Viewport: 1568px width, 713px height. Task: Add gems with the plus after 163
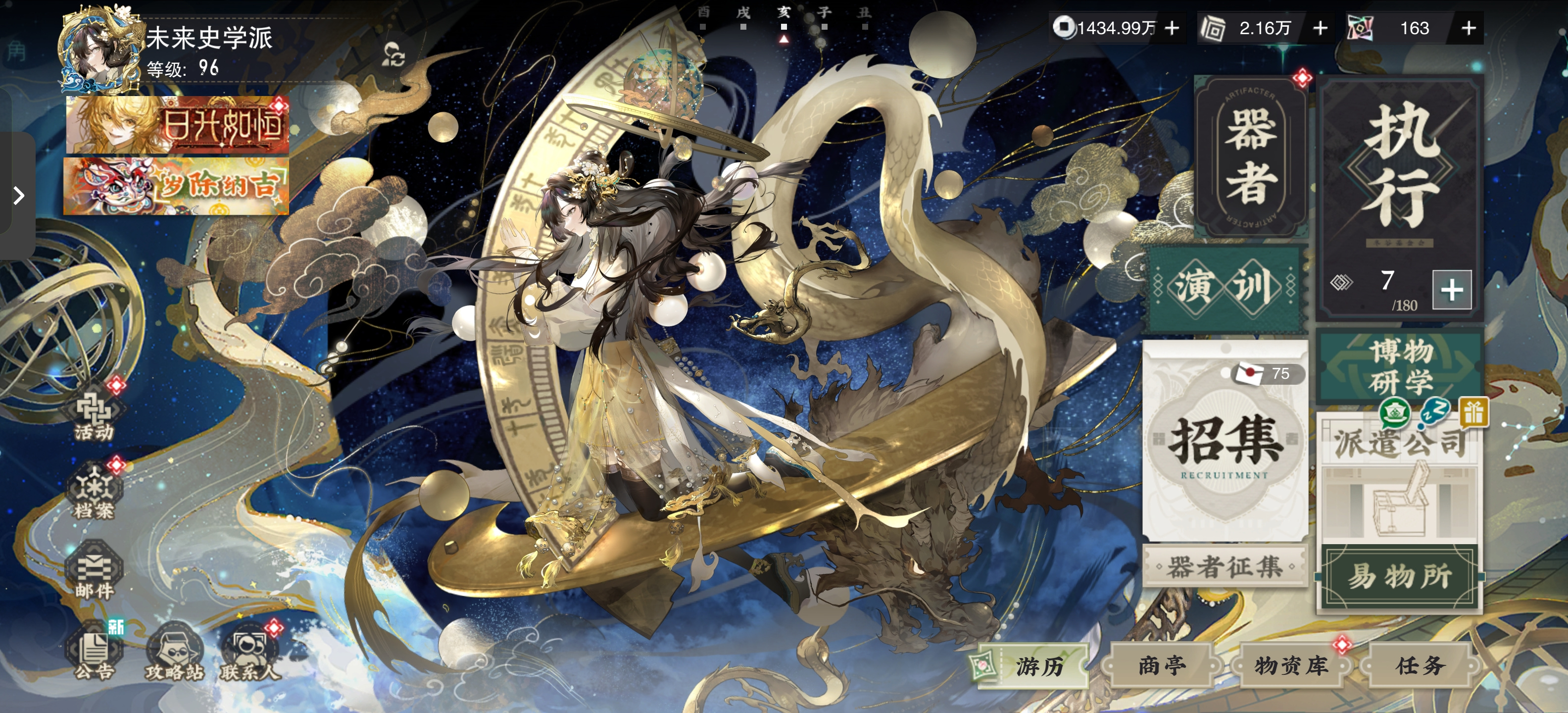[x=1468, y=28]
